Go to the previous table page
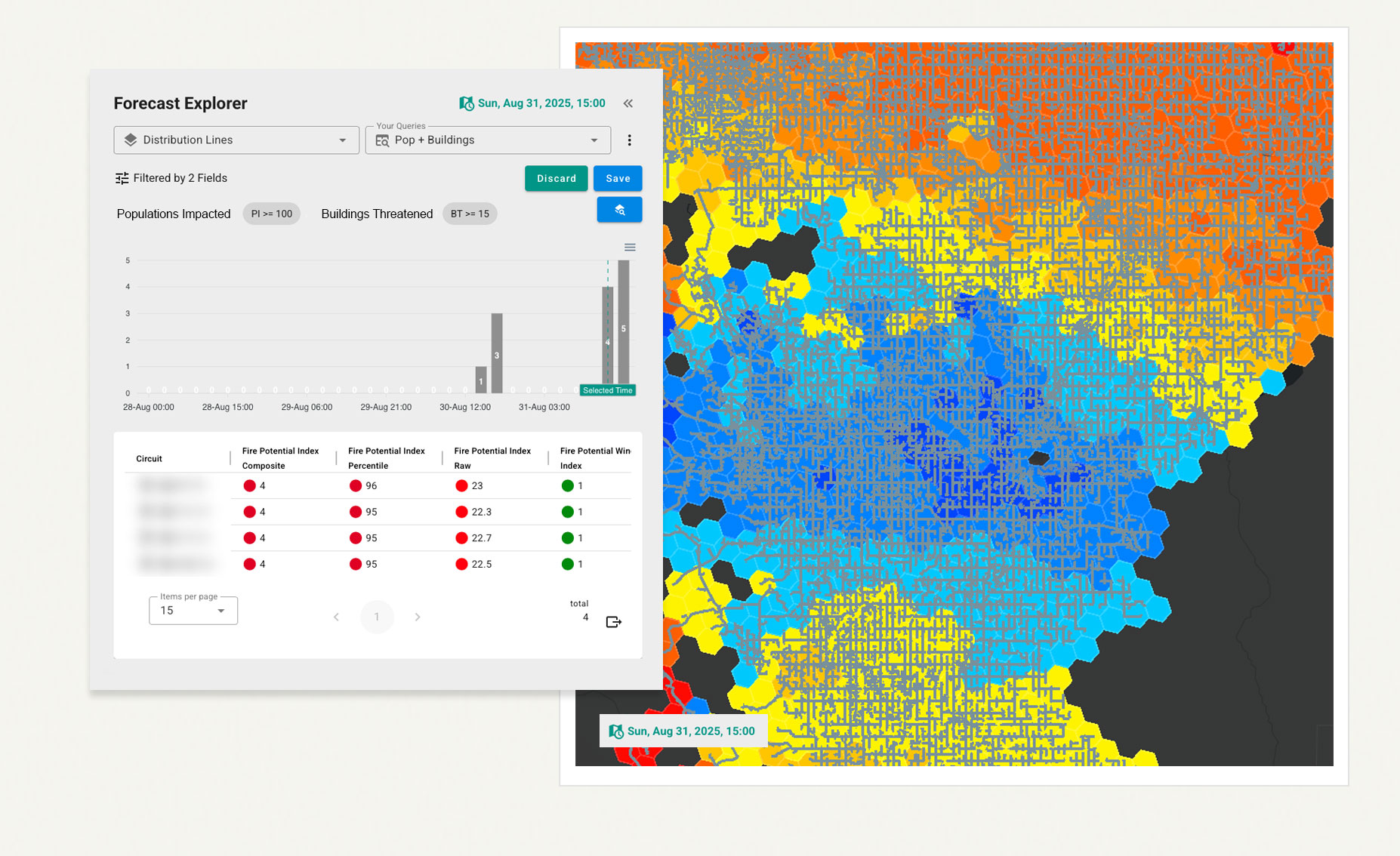This screenshot has height=856, width=1400. click(337, 617)
